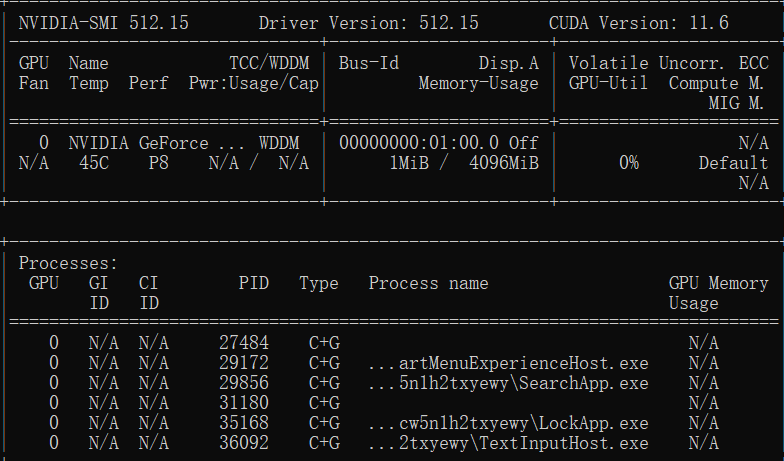Click the TCC/WDDM column header

[x=269, y=63]
